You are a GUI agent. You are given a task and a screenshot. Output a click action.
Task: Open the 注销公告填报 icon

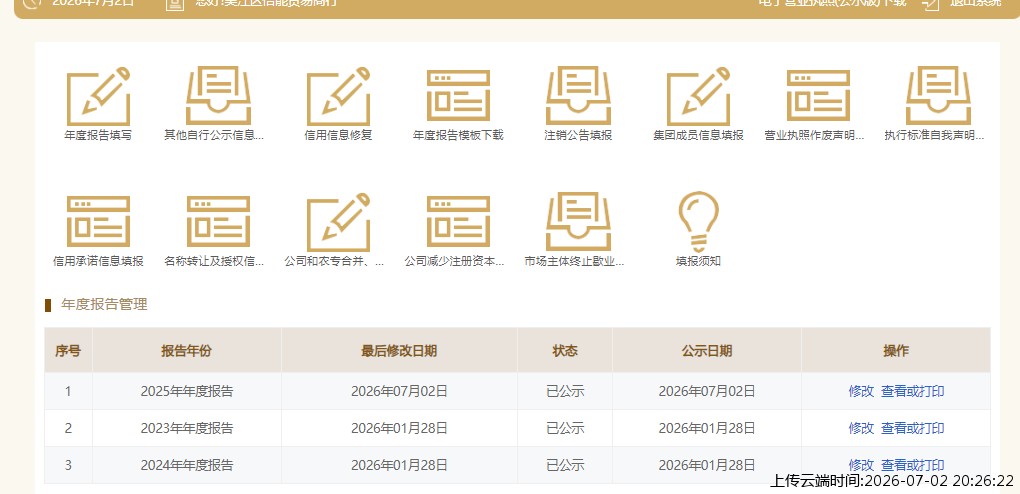[x=578, y=96]
